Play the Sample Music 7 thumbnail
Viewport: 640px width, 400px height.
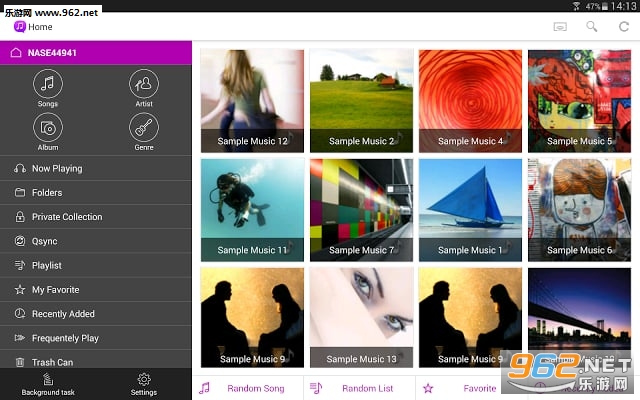[x=361, y=210]
